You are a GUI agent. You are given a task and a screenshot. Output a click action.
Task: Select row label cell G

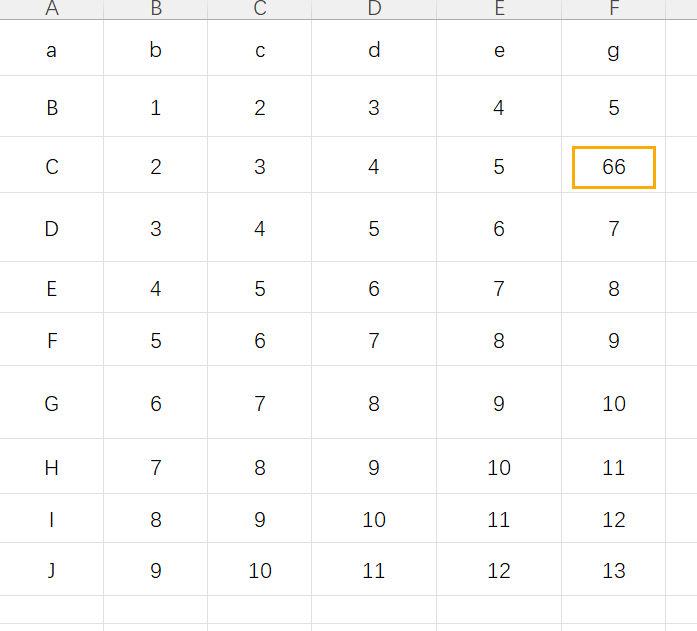coord(52,403)
